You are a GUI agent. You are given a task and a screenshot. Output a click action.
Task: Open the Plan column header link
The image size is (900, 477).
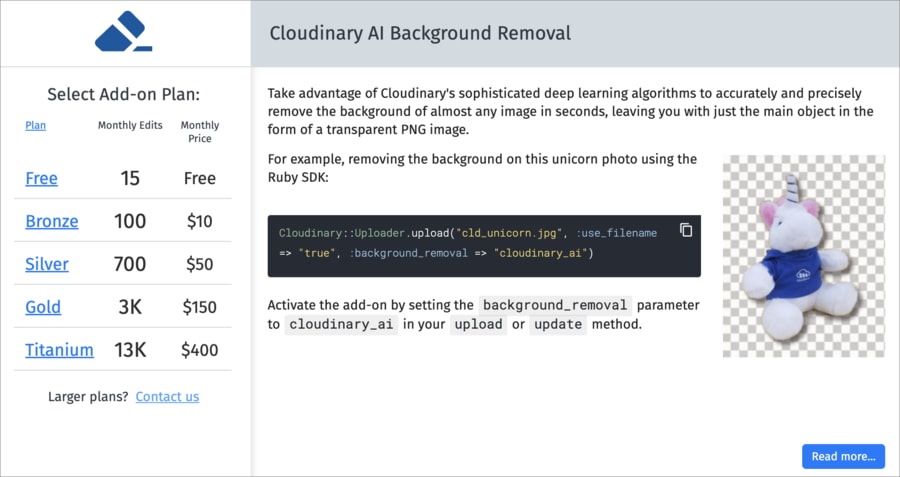click(x=36, y=126)
